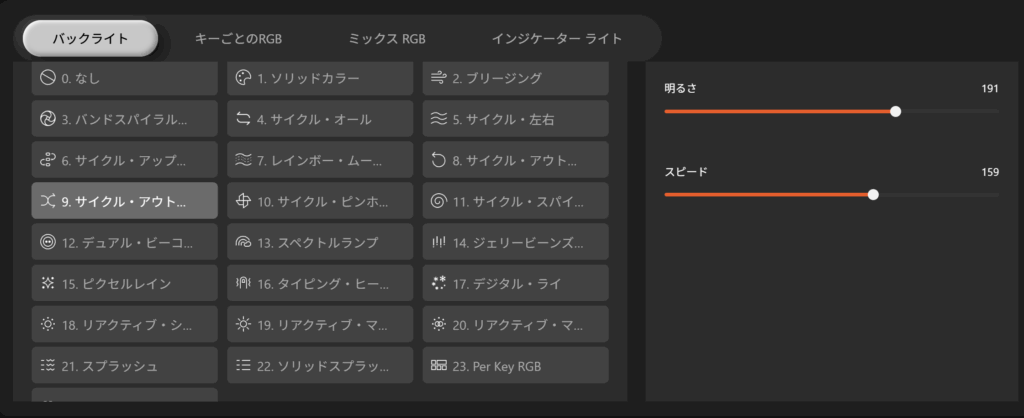Open the ミックス RGB tab

[387, 39]
